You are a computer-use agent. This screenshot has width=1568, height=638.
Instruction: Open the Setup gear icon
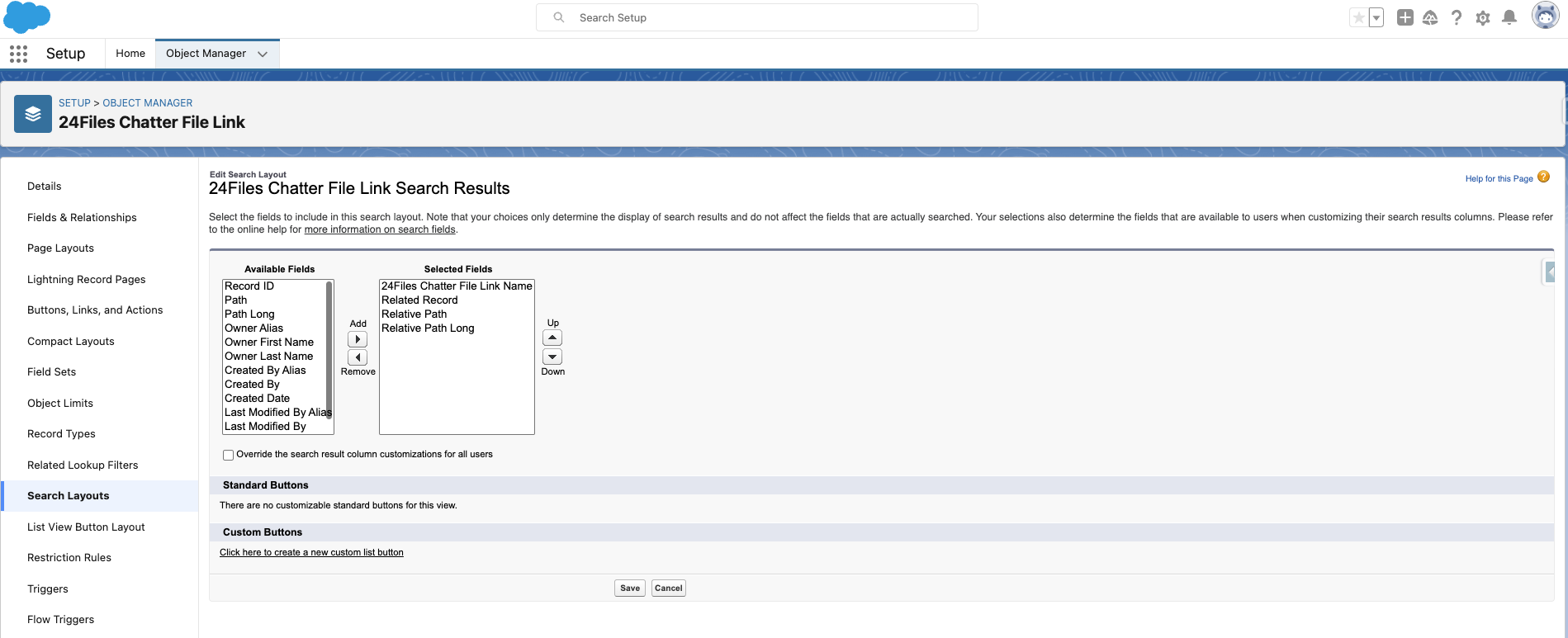pos(1483,18)
